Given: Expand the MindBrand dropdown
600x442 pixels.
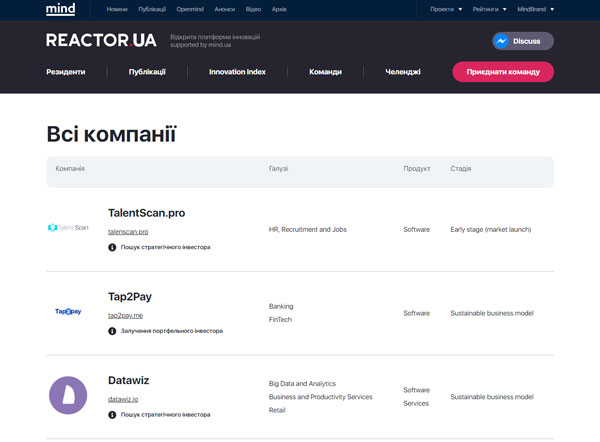Looking at the screenshot, I should 535,9.
